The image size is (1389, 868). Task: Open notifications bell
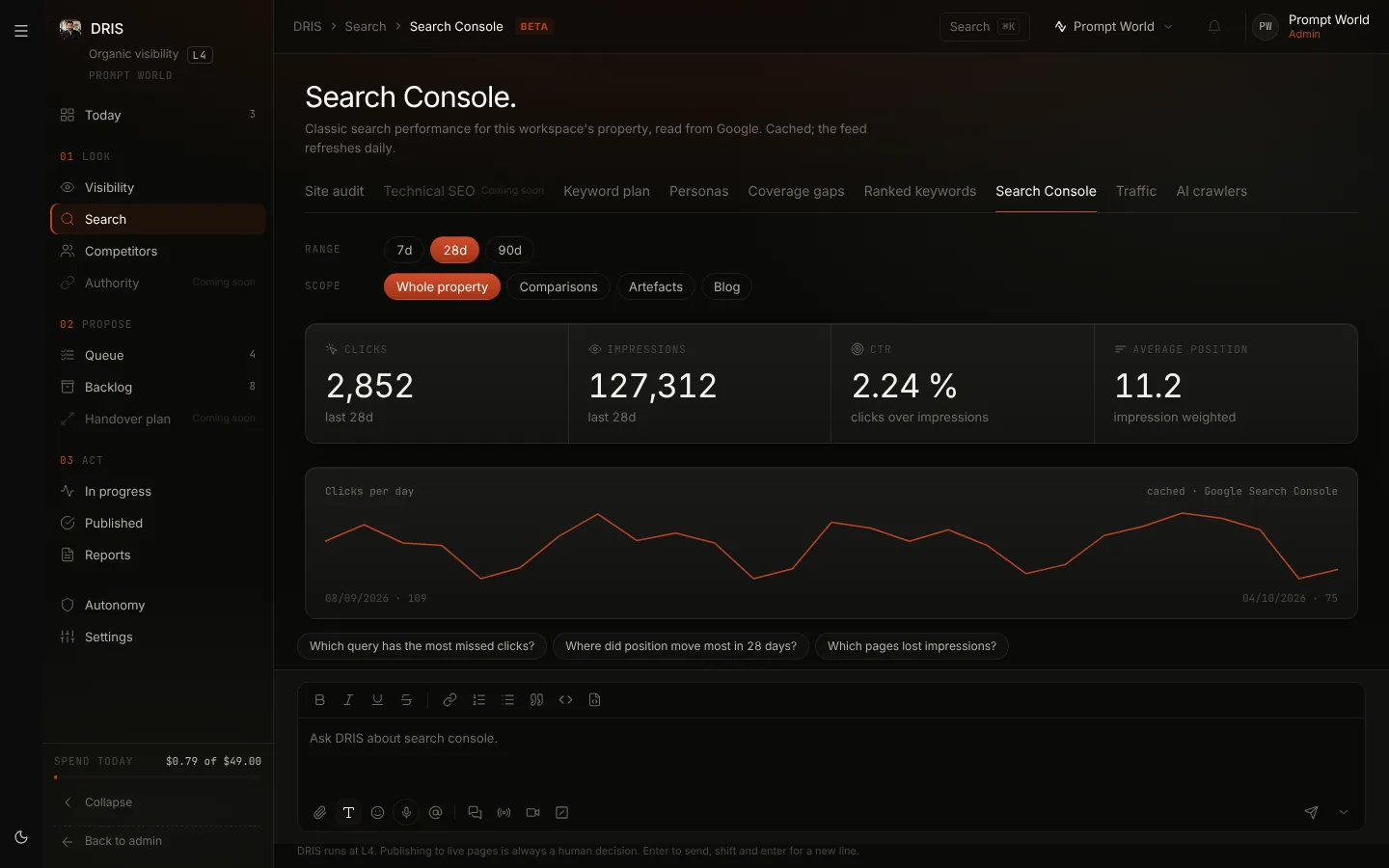1214,27
